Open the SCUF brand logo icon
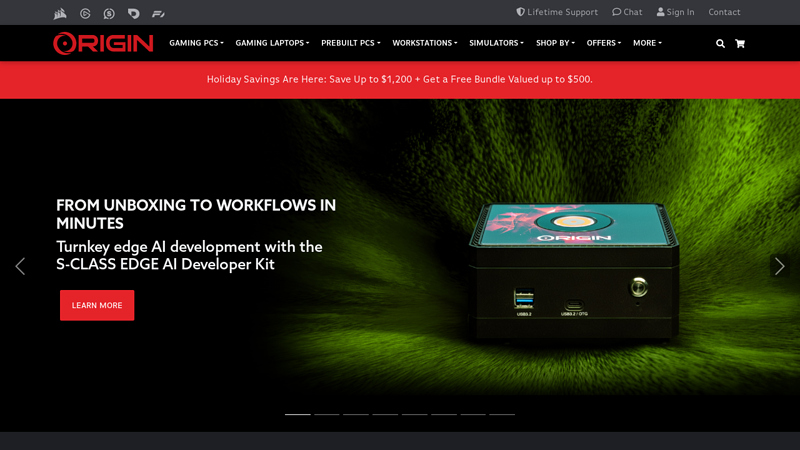 pyautogui.click(x=109, y=14)
